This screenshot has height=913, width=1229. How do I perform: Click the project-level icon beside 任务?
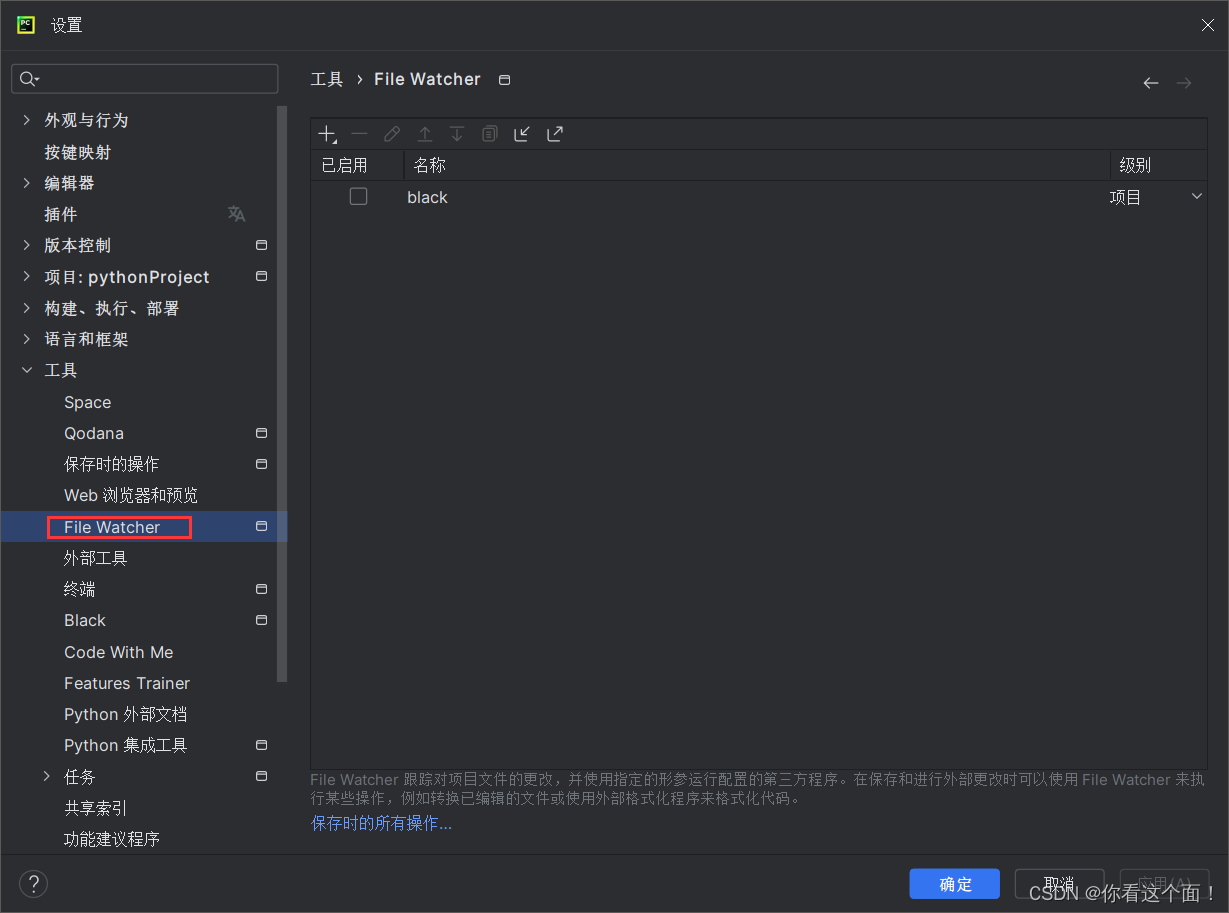261,776
